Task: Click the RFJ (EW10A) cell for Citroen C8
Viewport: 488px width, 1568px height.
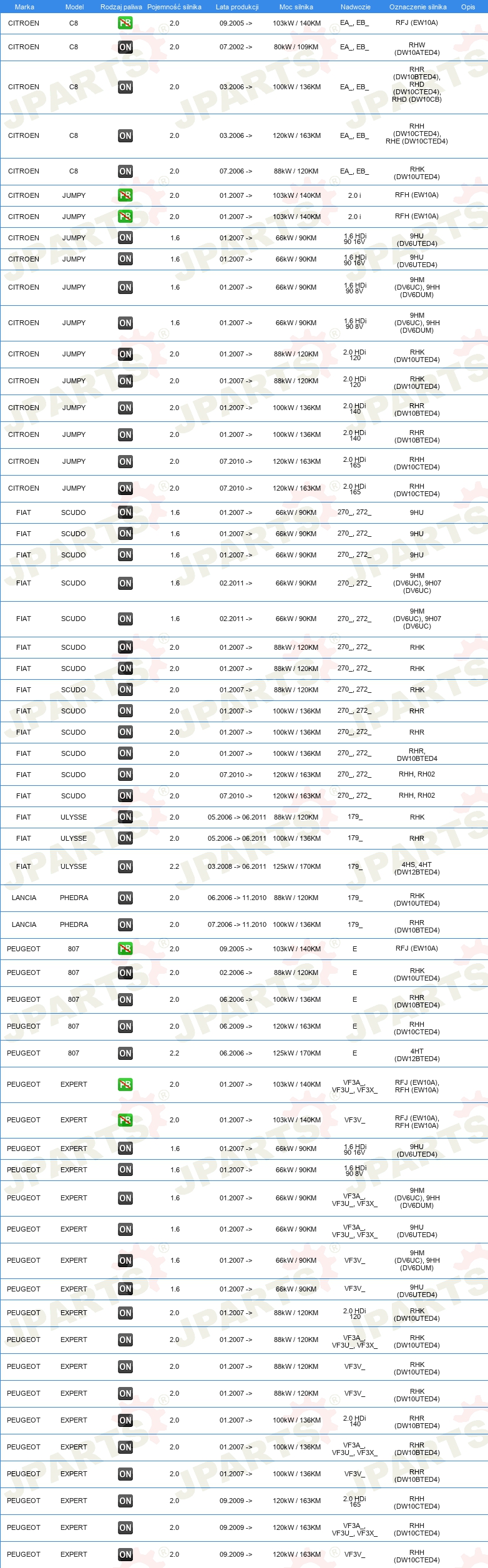Action: click(x=417, y=22)
